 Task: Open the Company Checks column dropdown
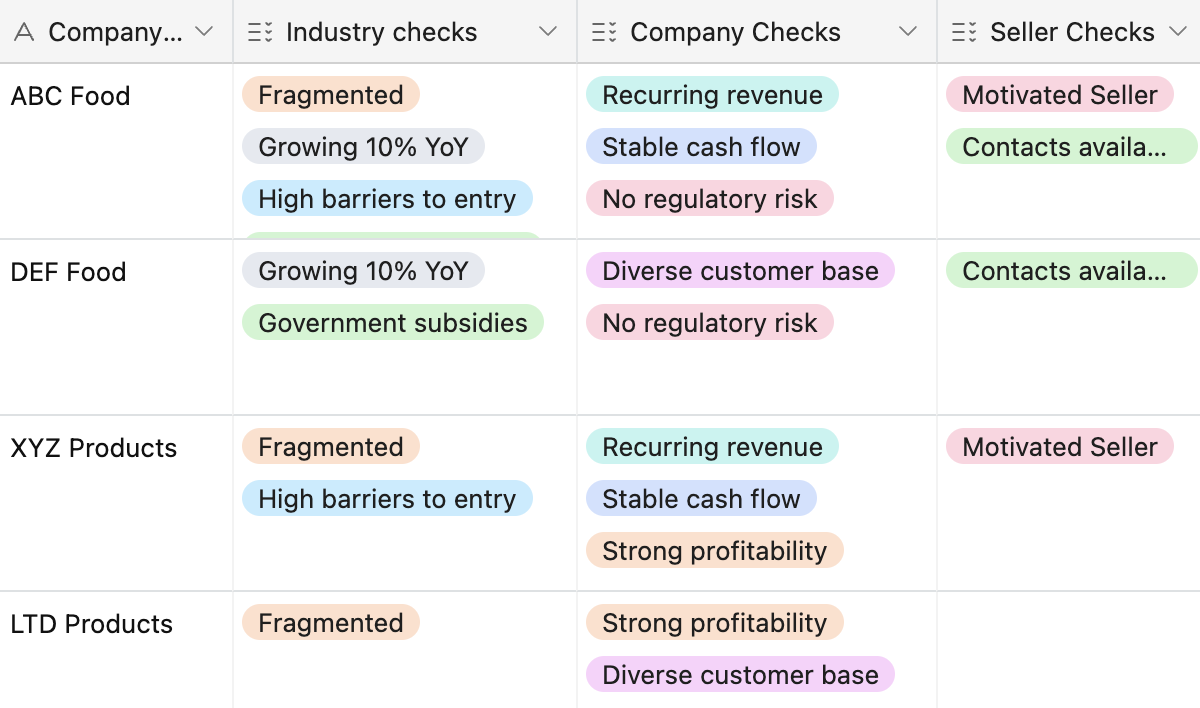(x=908, y=32)
